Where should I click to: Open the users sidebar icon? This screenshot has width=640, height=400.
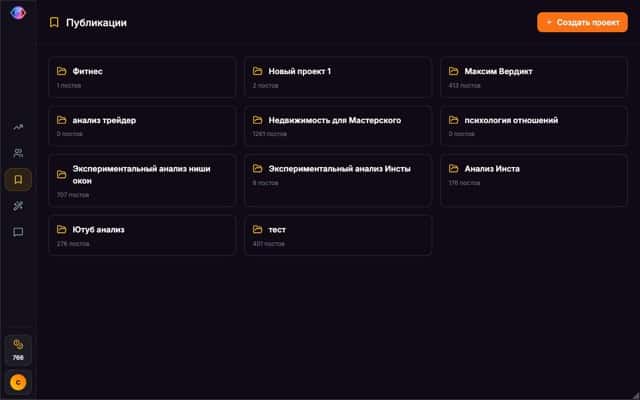[x=18, y=153]
